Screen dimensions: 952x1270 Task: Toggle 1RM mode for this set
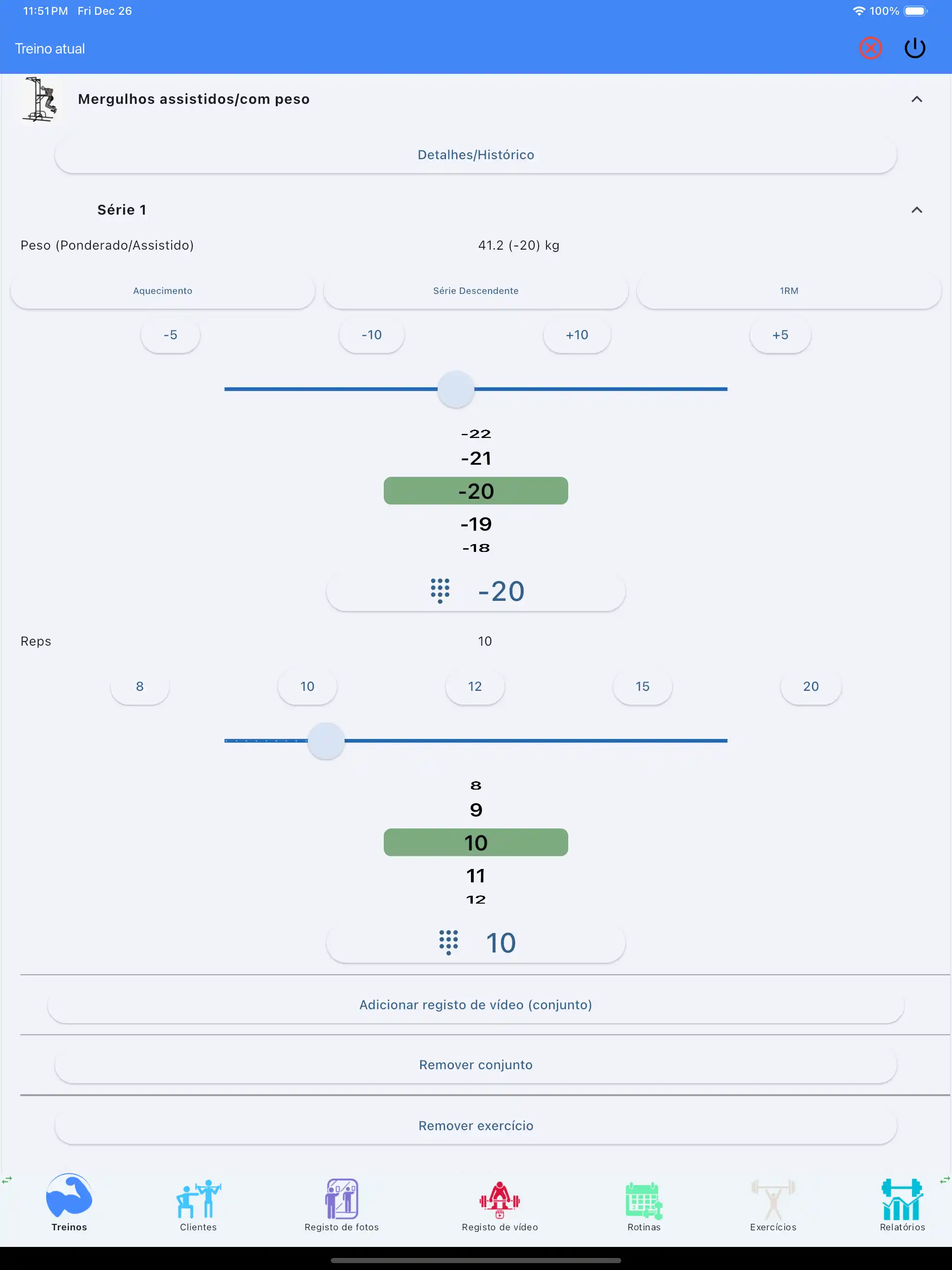click(789, 291)
